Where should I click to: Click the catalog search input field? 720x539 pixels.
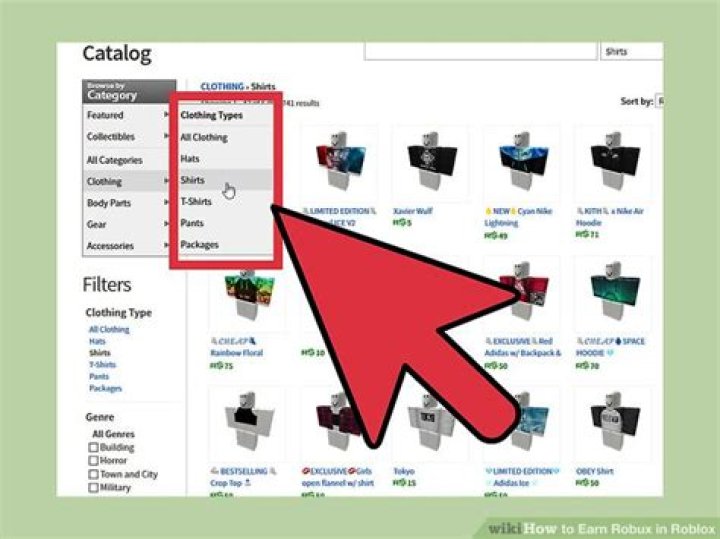(478, 52)
